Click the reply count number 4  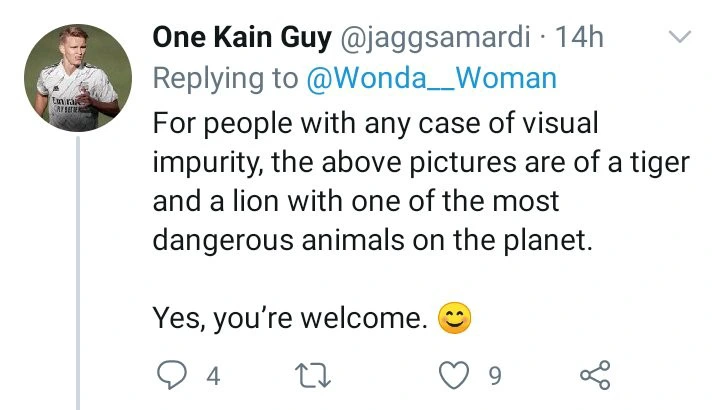click(211, 376)
